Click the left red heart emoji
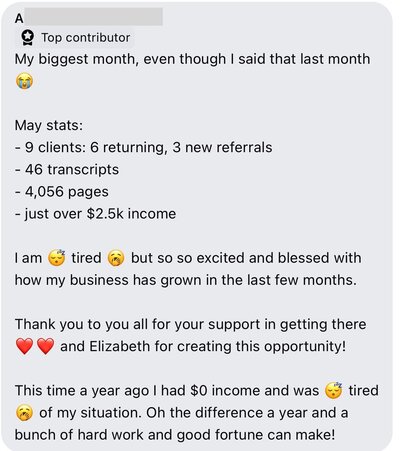Image resolution: width=400 pixels, height=451 pixels. click(x=24, y=346)
